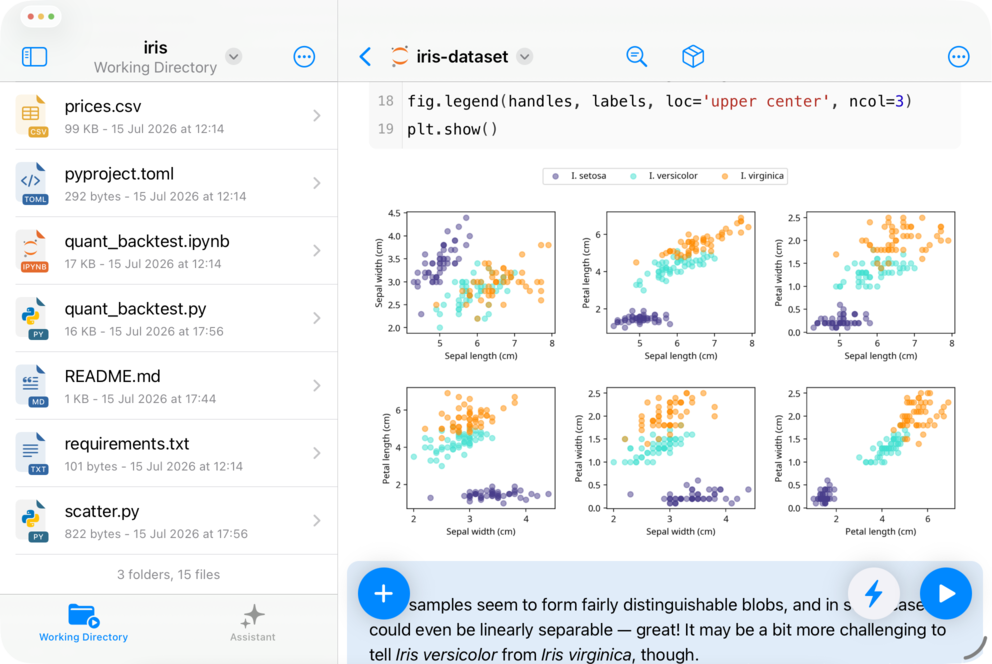
Task: Expand the quant_backtest.ipynb row chevron
Action: (x=317, y=251)
